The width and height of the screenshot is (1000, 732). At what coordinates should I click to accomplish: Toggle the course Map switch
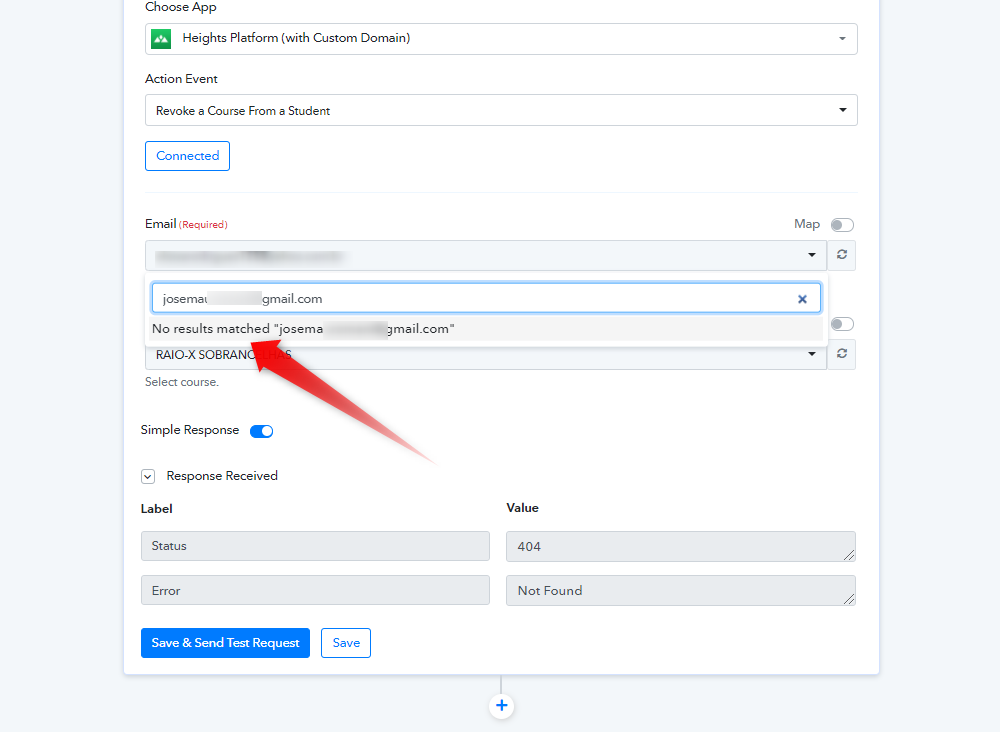(842, 324)
